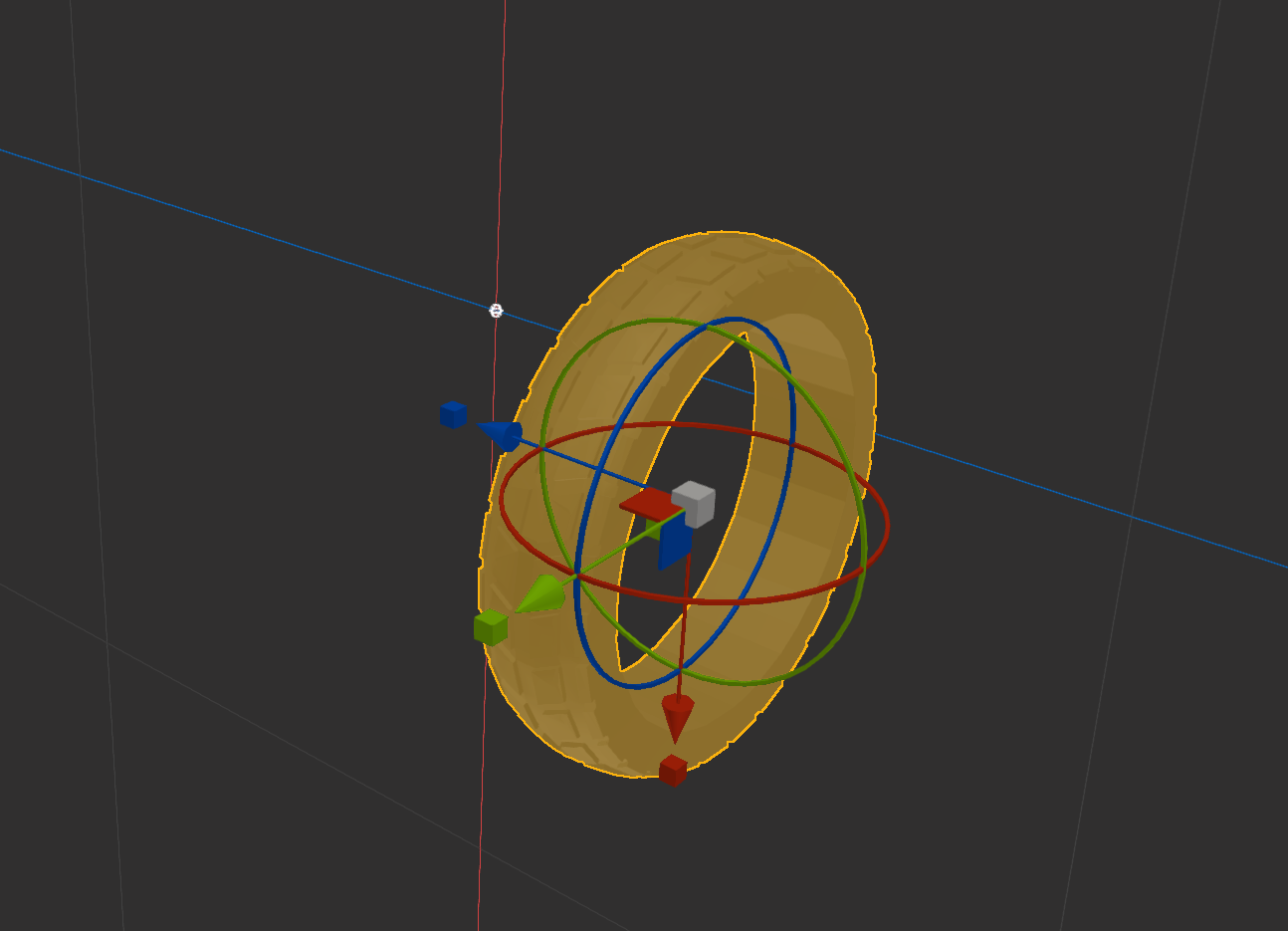1288x931 pixels.
Task: Click the blue translate arrow cone
Action: [502, 434]
